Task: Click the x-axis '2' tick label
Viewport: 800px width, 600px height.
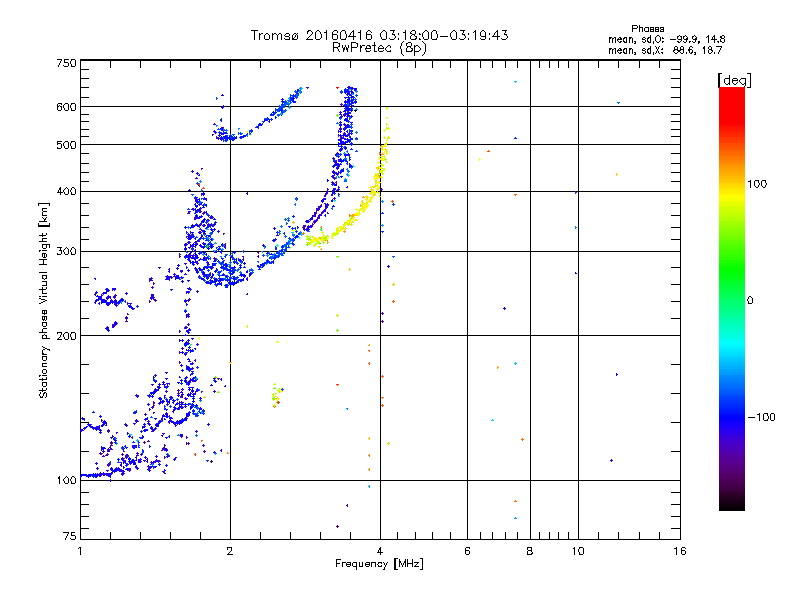Action: tap(230, 551)
